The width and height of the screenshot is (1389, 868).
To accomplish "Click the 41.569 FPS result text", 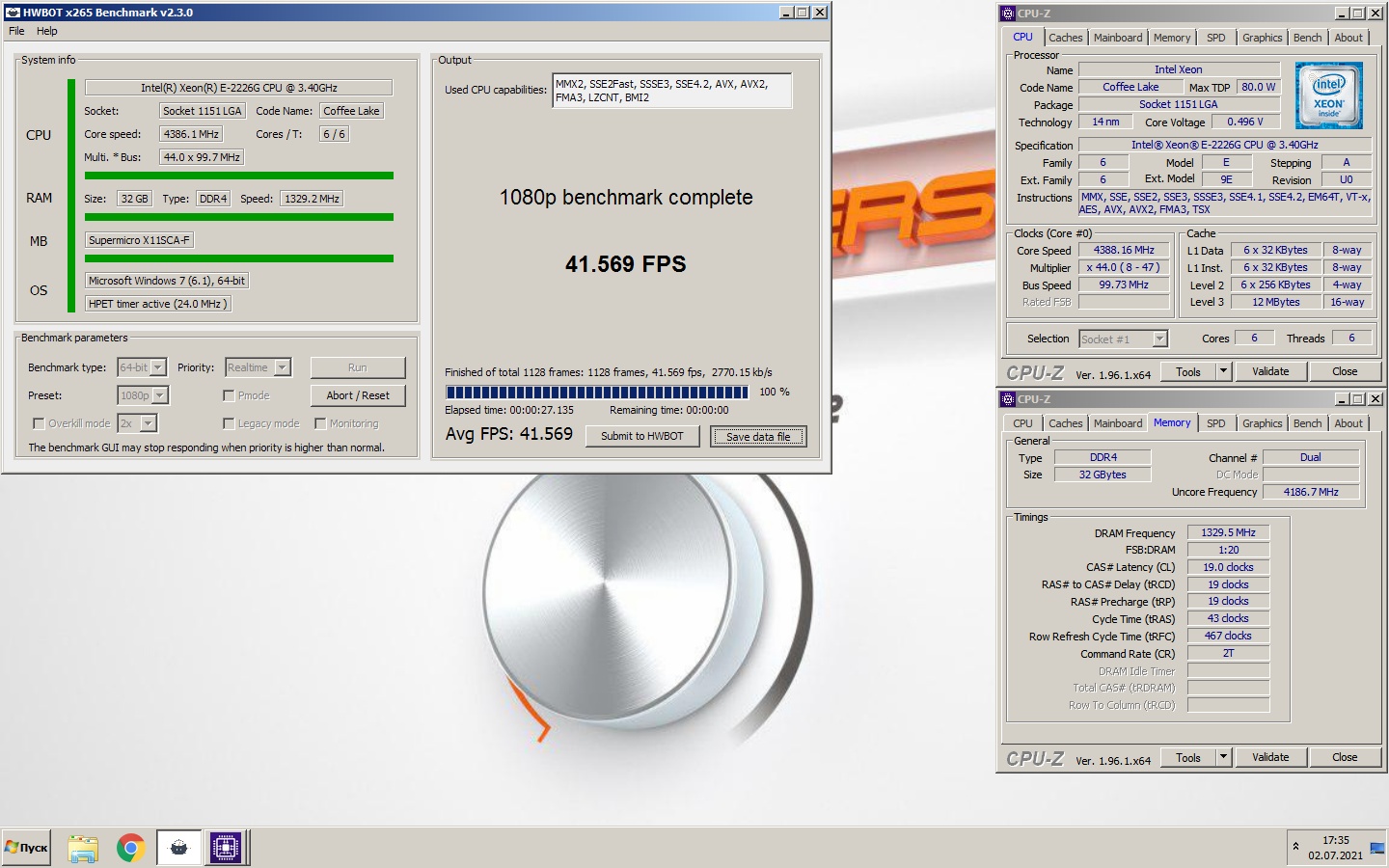I will click(x=626, y=264).
